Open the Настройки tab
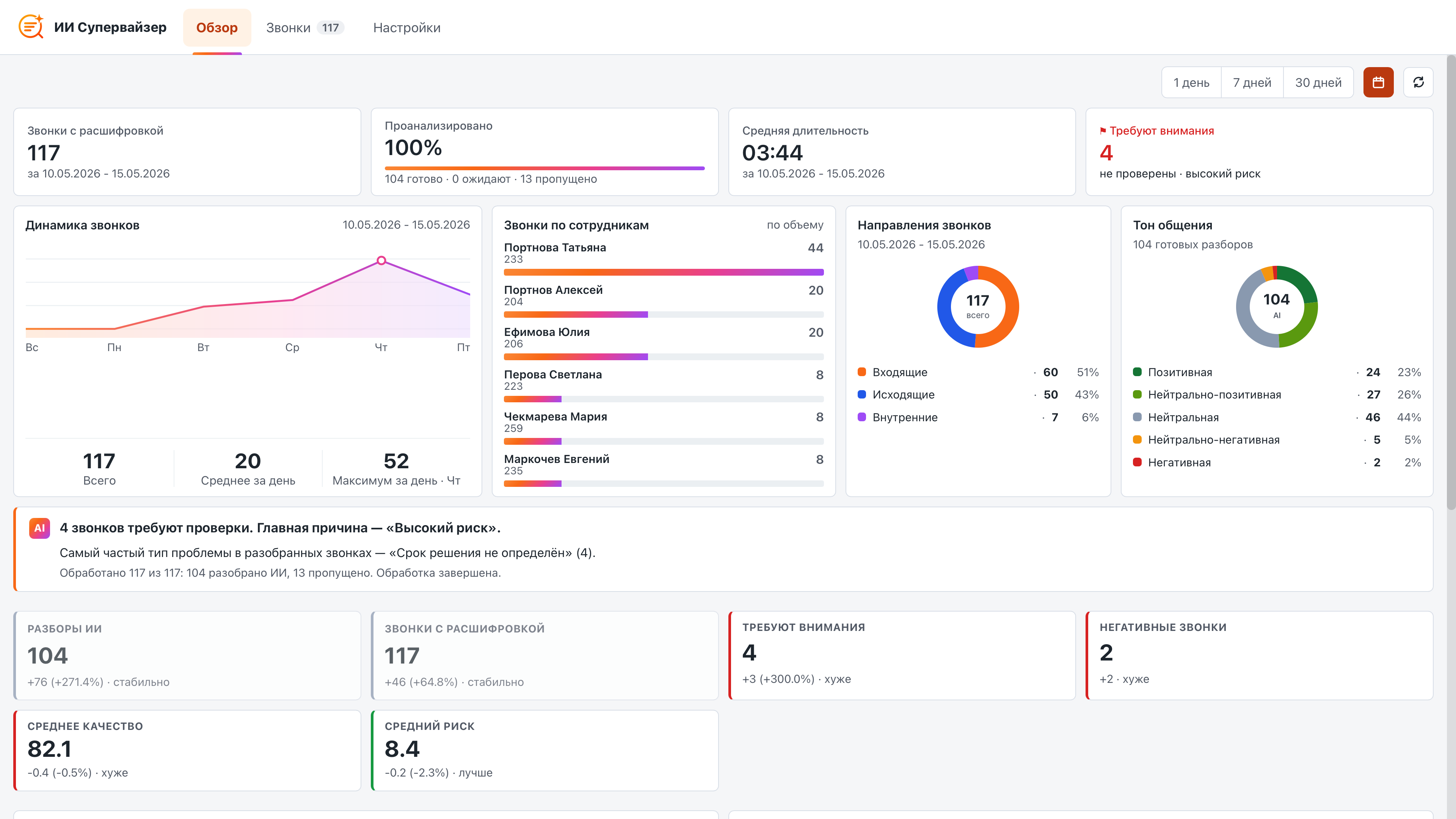Image resolution: width=1456 pixels, height=819 pixels. click(407, 28)
